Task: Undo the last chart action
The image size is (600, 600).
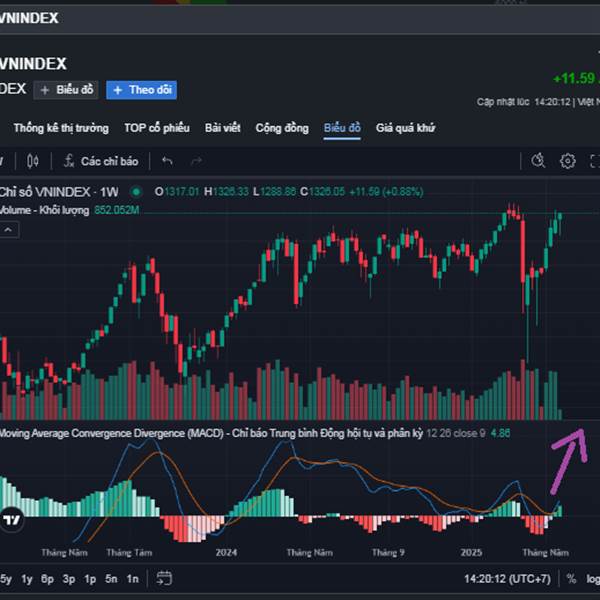Action: pos(167,161)
